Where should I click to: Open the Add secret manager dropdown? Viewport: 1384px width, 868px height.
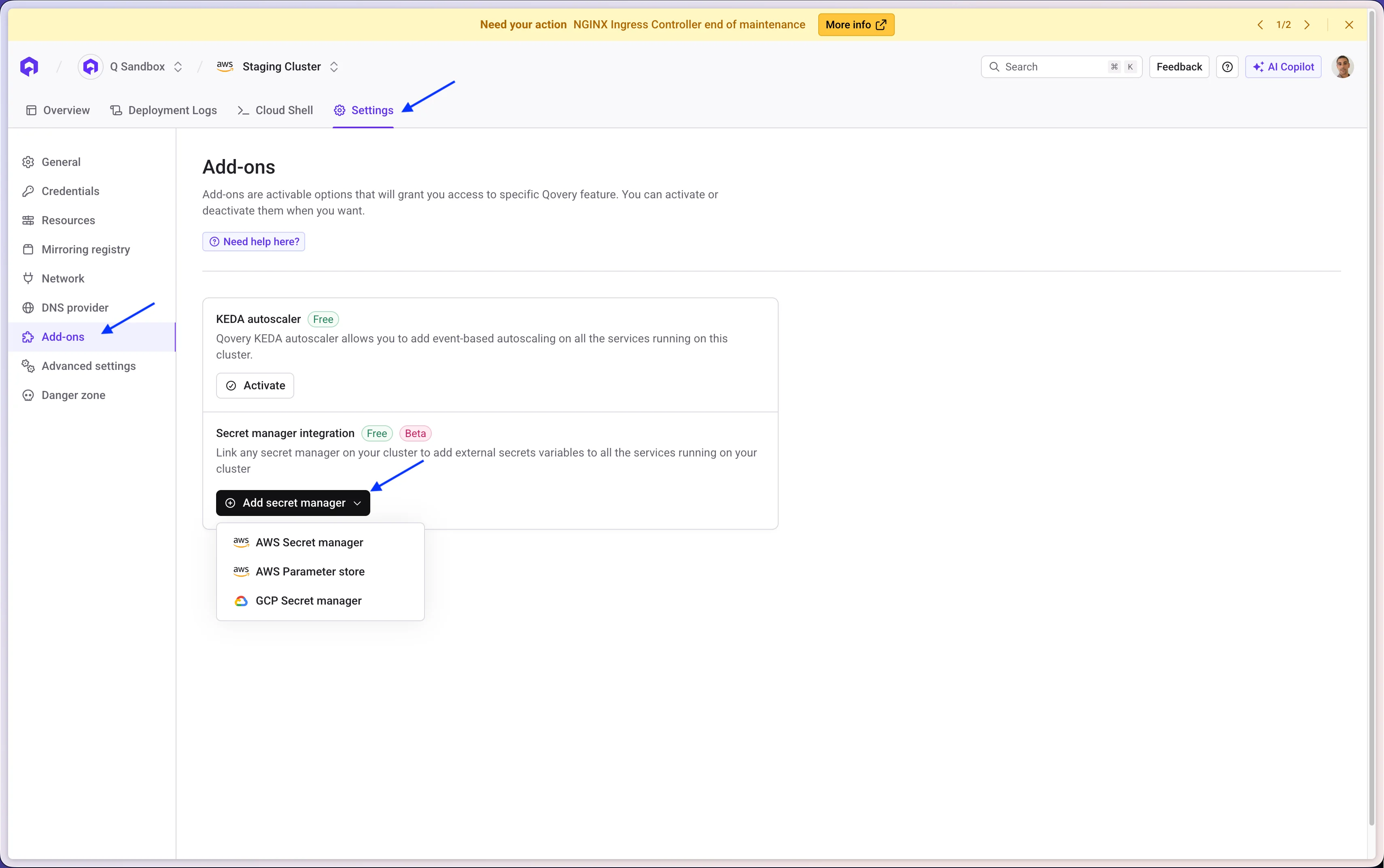point(293,503)
